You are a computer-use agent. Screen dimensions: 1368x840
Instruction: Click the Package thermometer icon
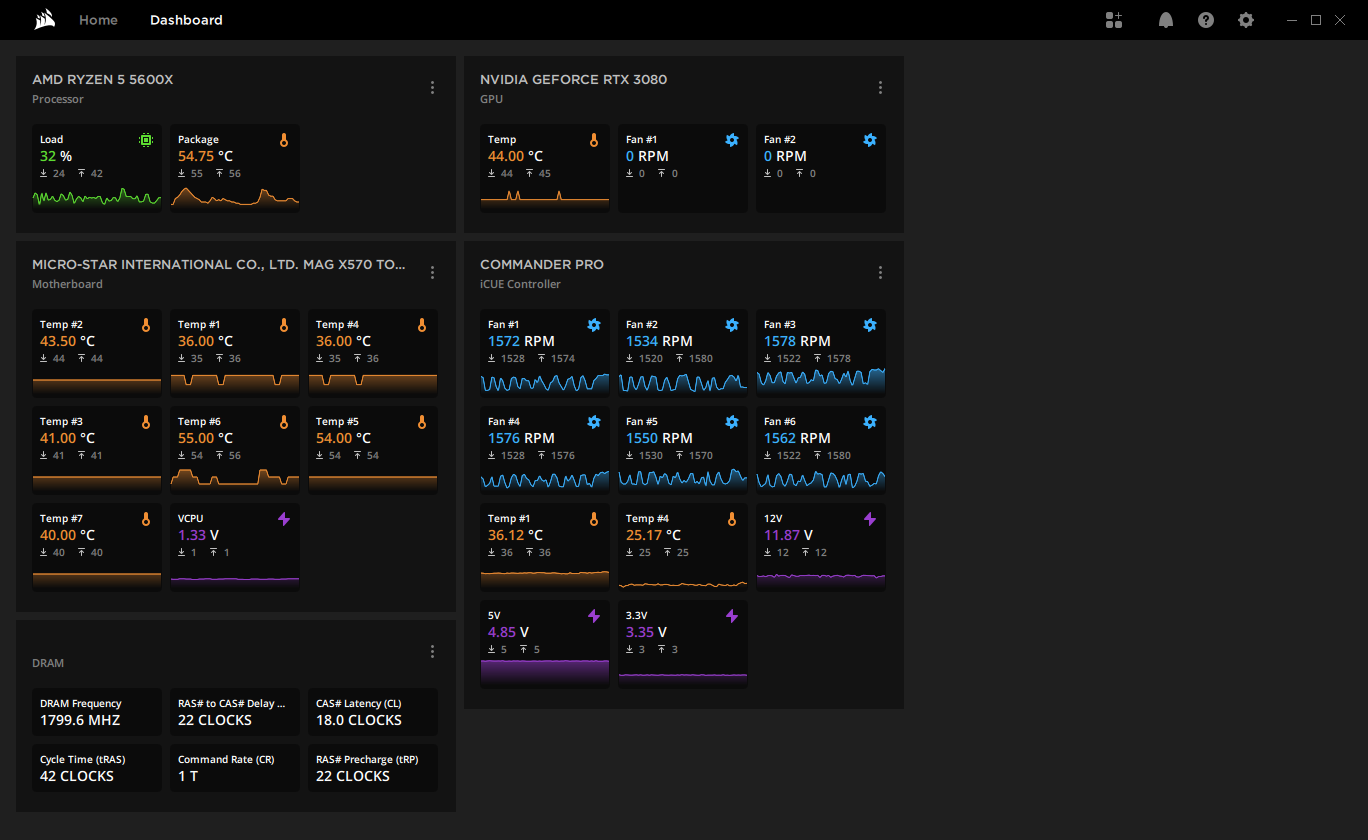point(284,140)
